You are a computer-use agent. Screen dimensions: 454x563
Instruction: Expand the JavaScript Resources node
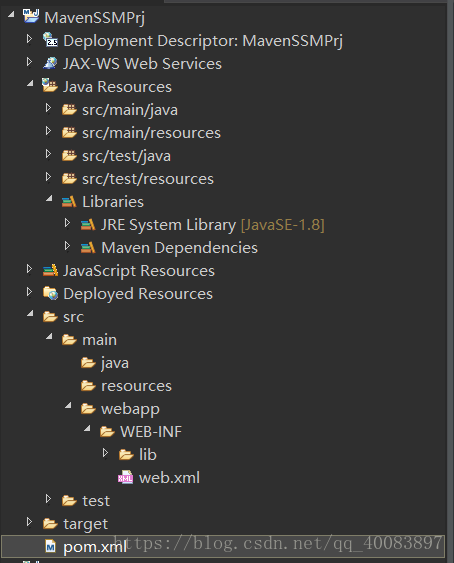click(29, 269)
